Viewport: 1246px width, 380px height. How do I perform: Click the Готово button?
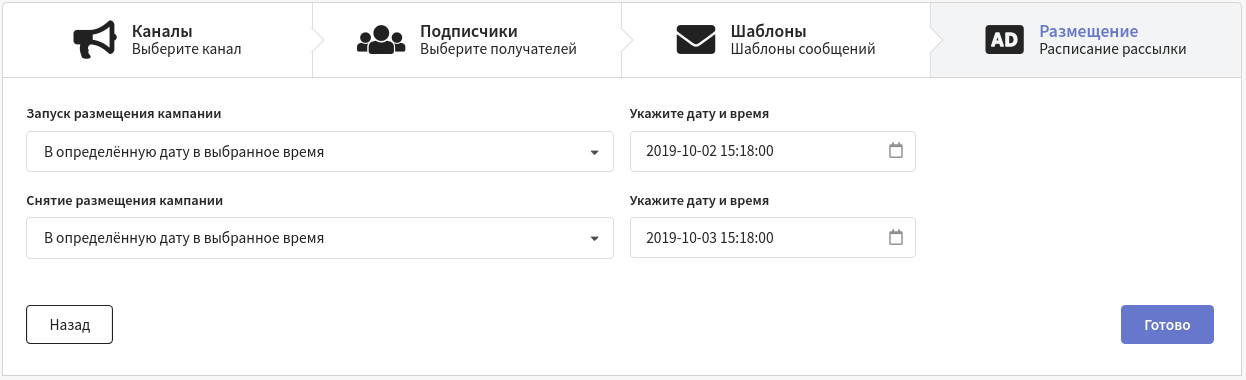[1167, 325]
